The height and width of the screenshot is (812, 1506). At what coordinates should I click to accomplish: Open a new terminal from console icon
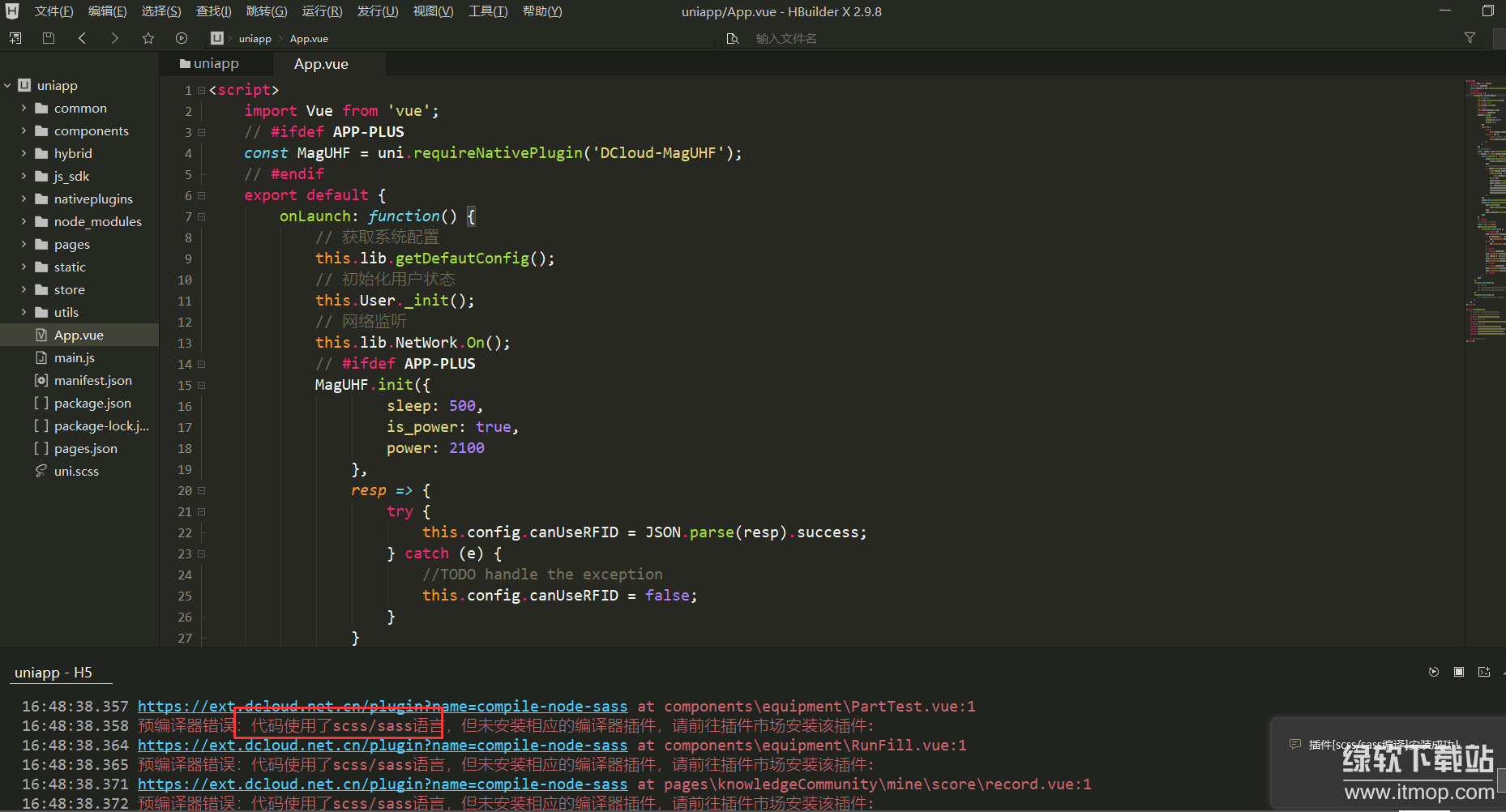tap(1484, 672)
